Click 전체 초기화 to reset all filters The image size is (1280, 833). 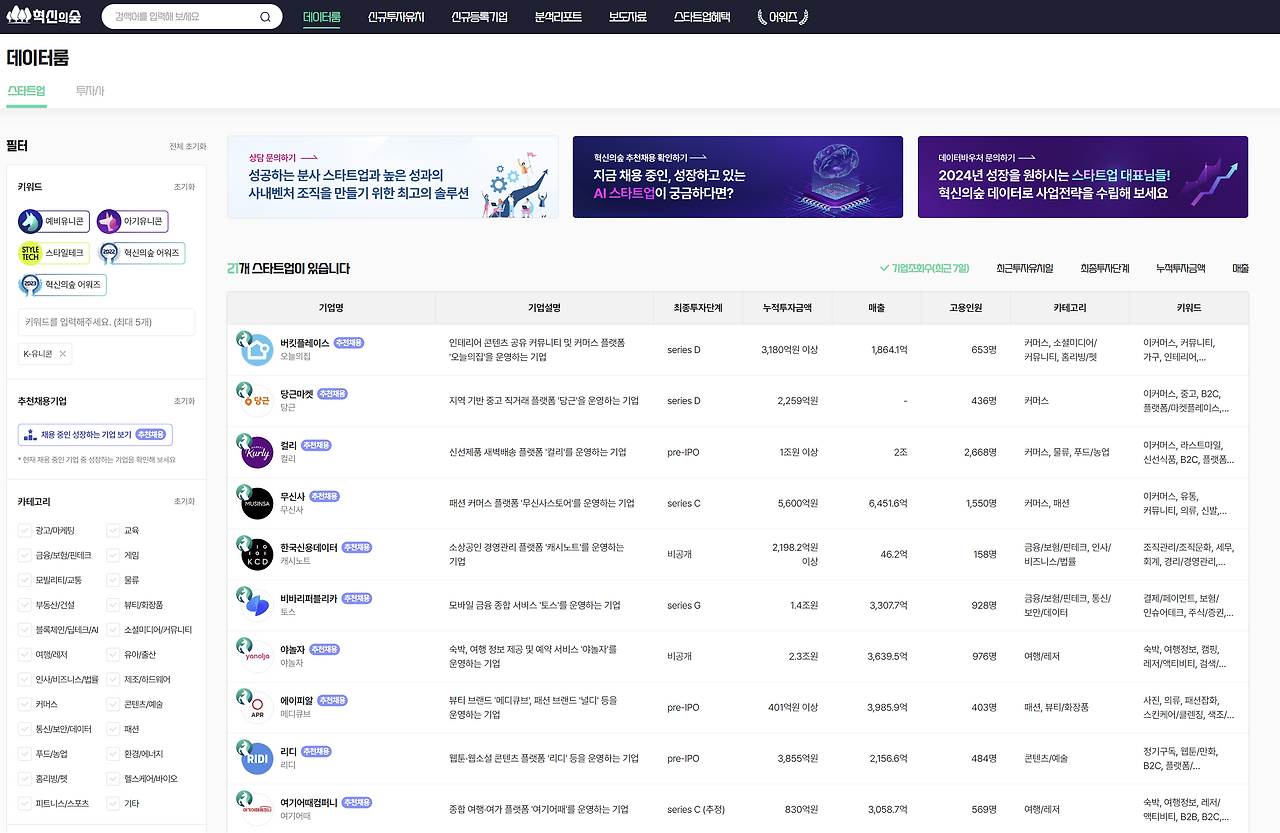tap(188, 147)
